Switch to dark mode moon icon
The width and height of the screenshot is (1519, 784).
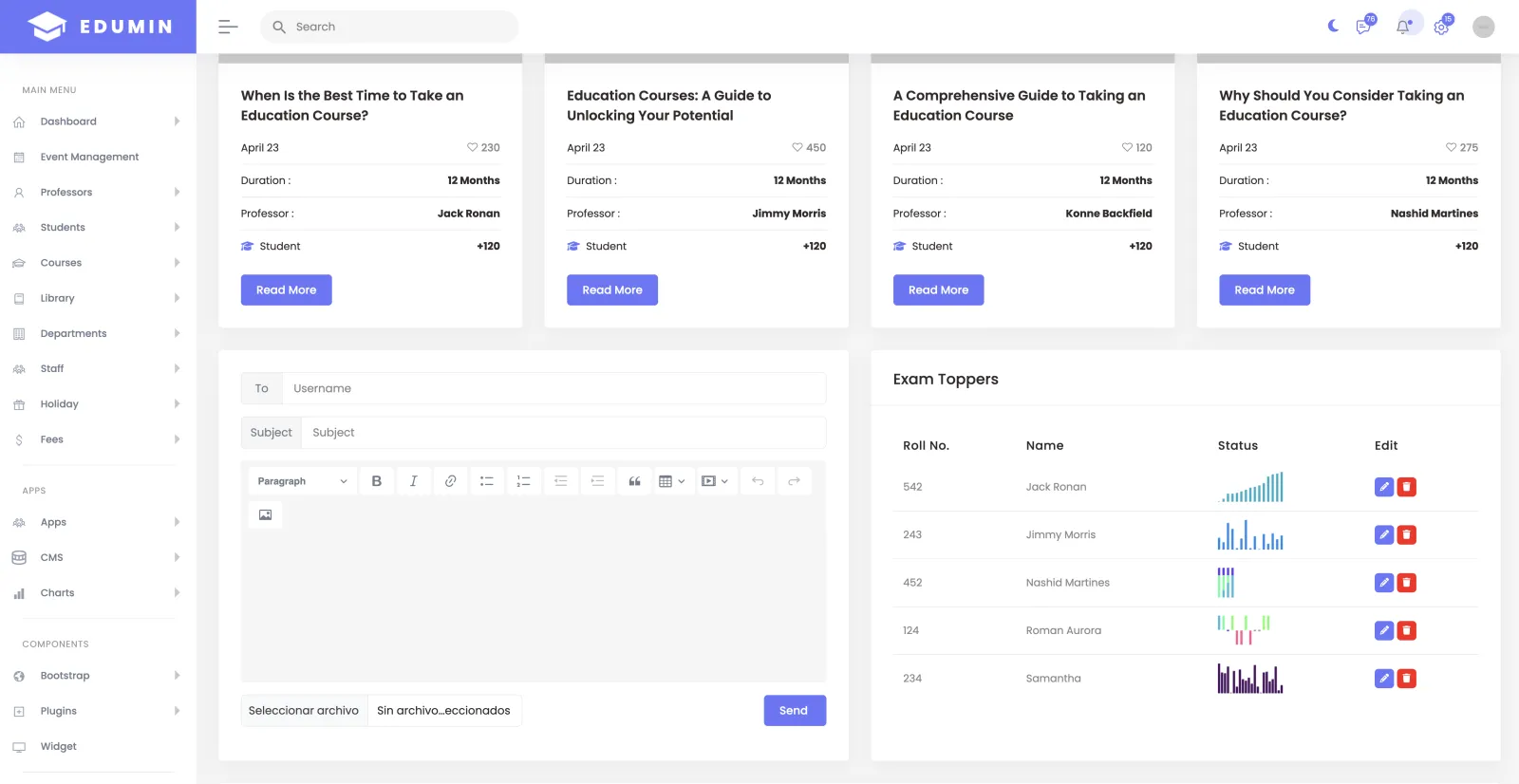point(1333,26)
